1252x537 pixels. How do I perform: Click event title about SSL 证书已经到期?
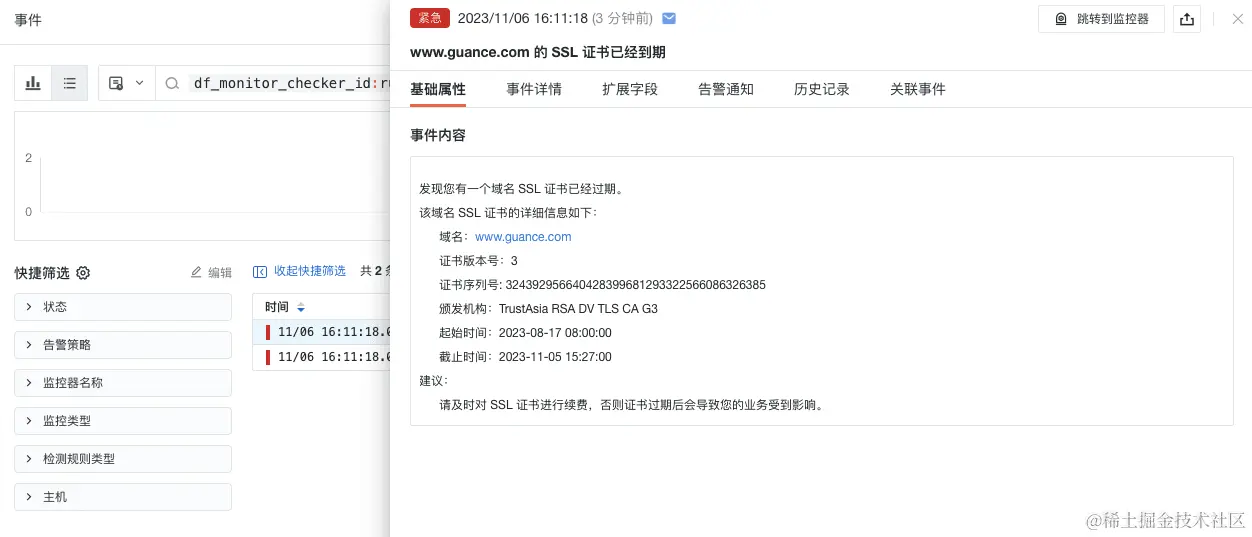click(538, 52)
